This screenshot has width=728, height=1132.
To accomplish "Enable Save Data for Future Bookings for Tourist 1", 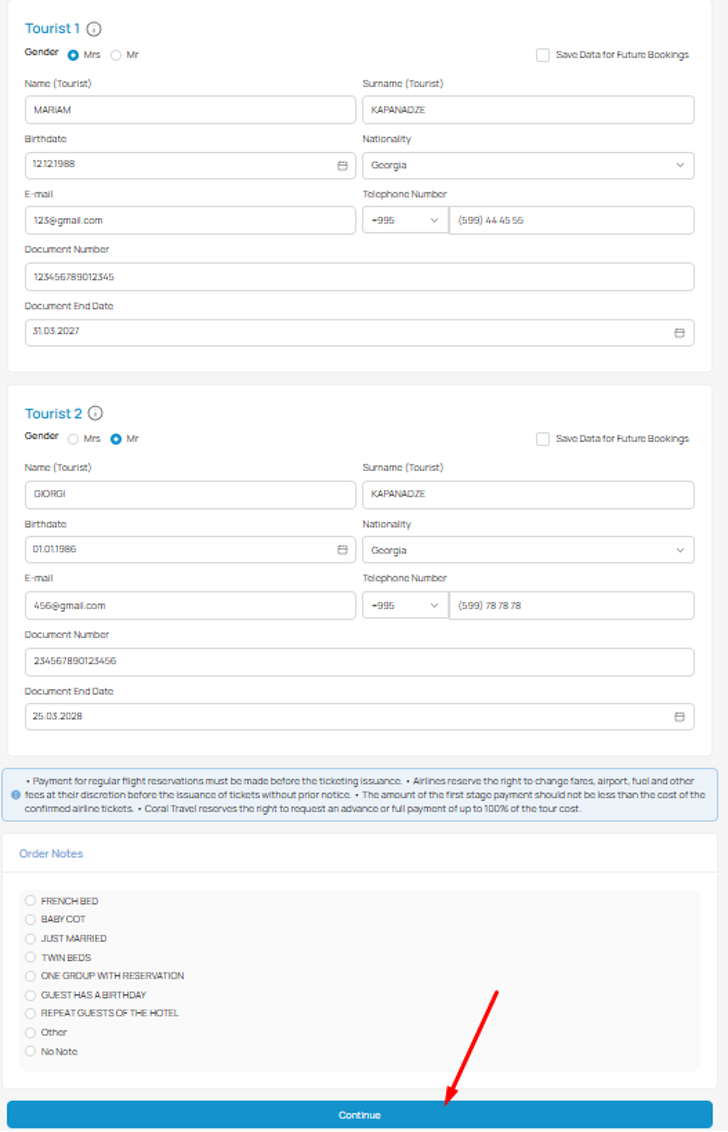I will 542,55.
